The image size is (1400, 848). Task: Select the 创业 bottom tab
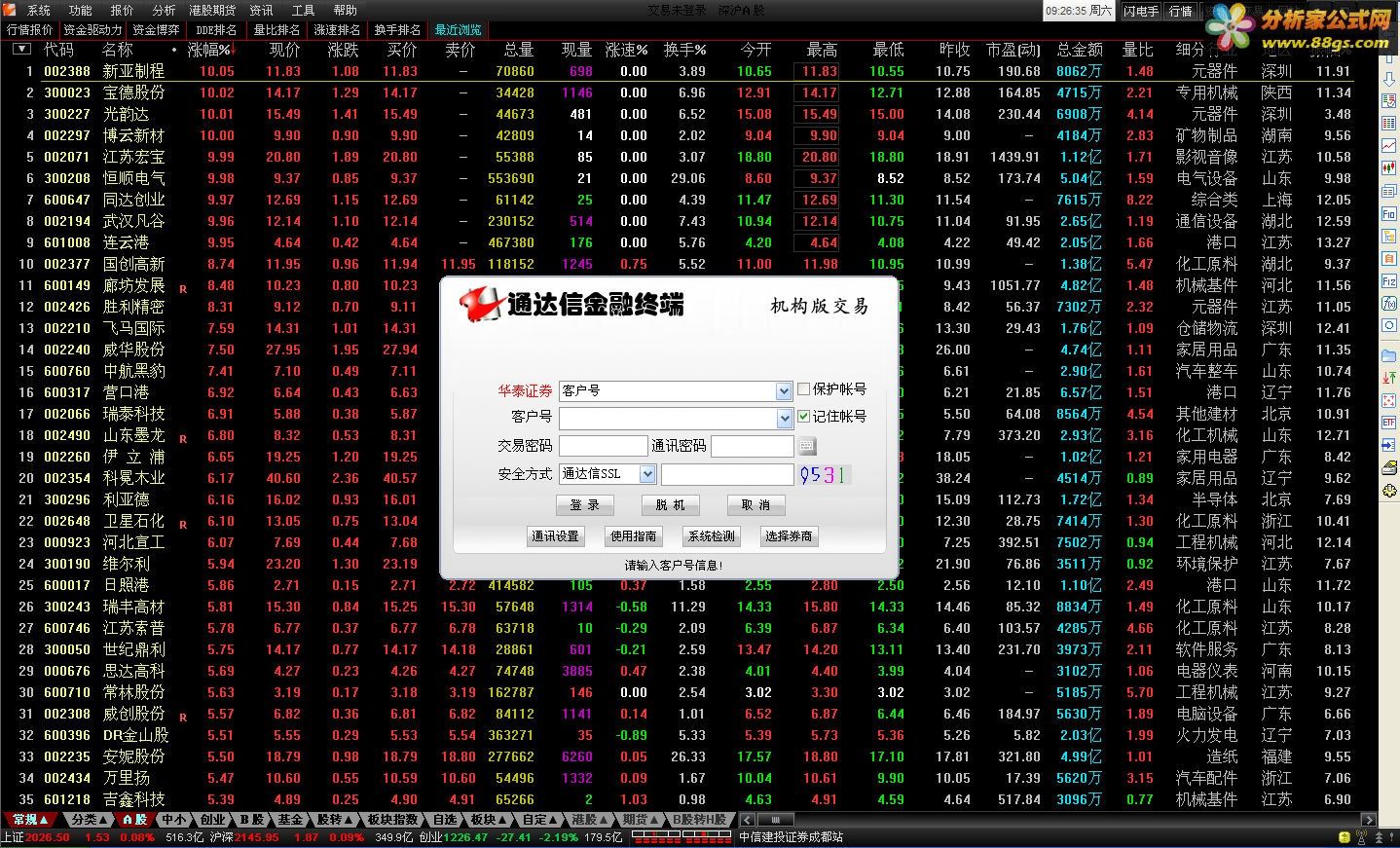(x=214, y=820)
